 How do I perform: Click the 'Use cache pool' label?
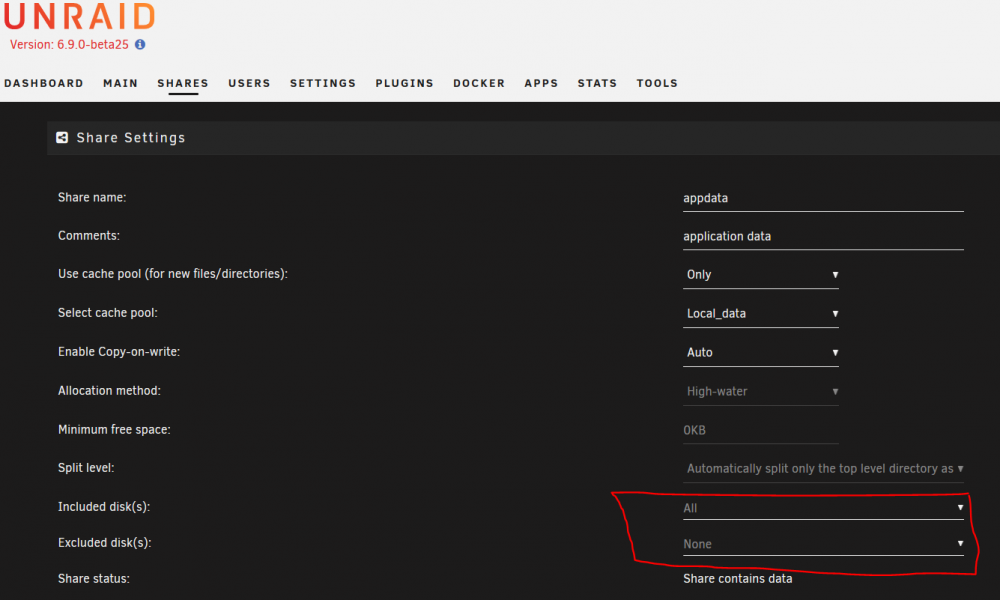173,274
